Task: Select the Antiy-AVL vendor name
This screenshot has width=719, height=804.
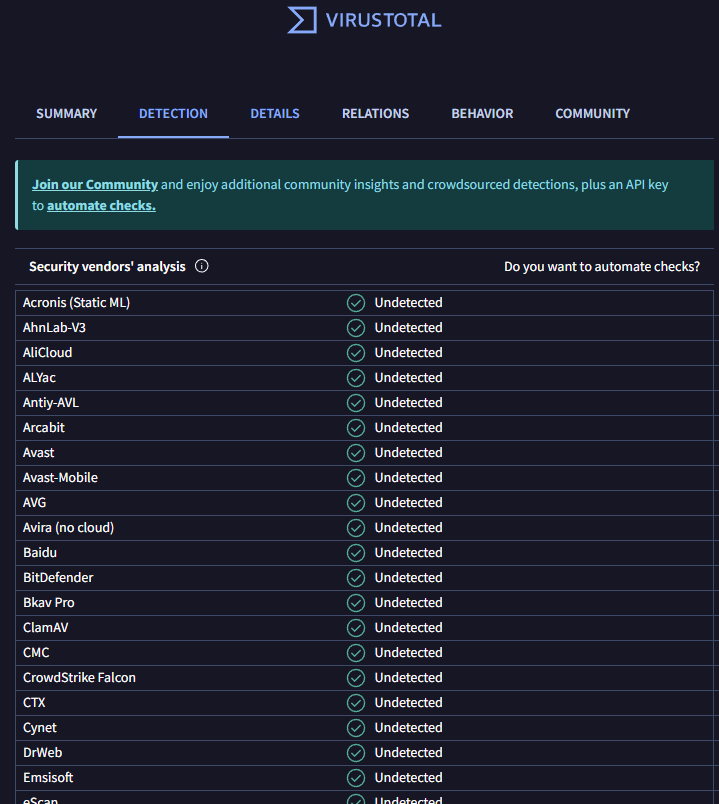Action: click(51, 403)
